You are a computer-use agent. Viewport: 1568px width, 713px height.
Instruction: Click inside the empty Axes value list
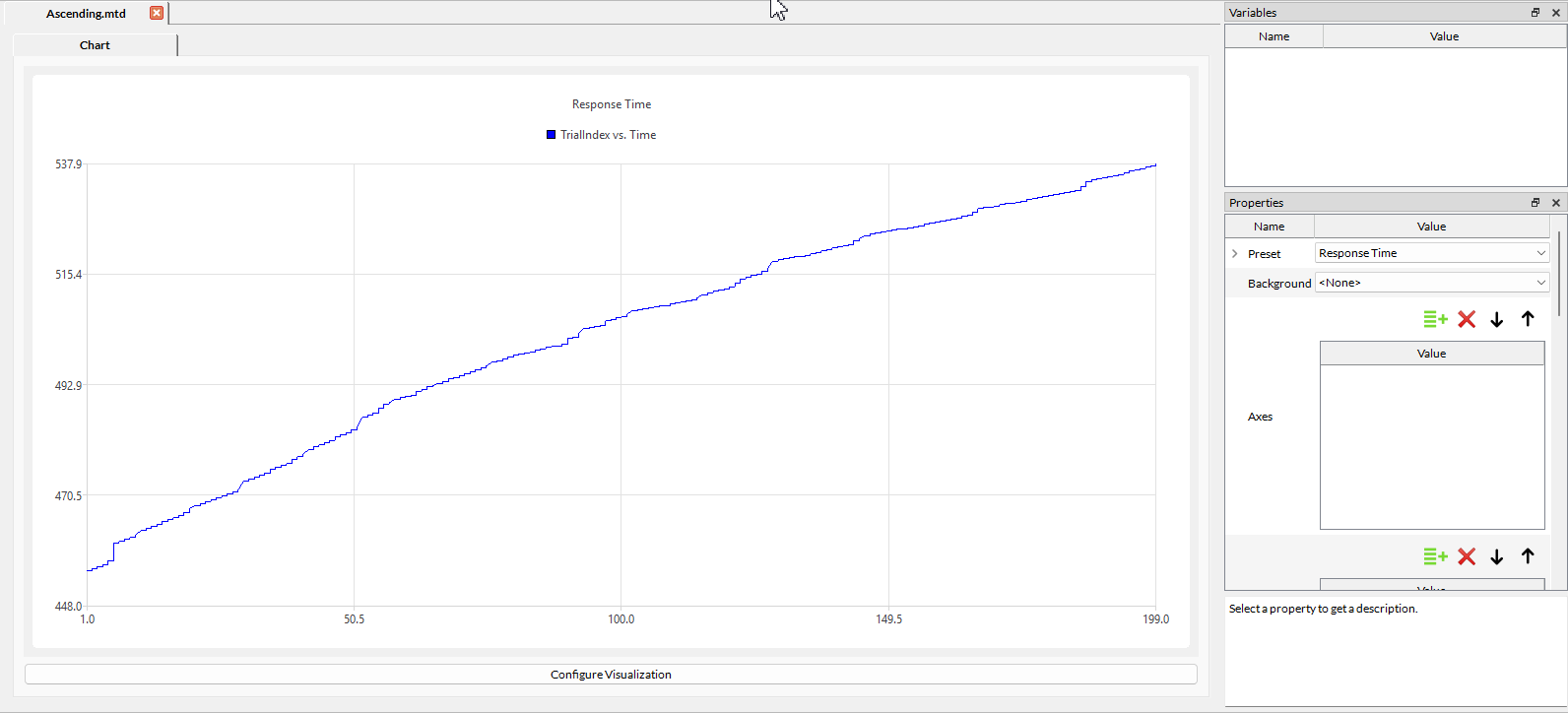point(1431,446)
